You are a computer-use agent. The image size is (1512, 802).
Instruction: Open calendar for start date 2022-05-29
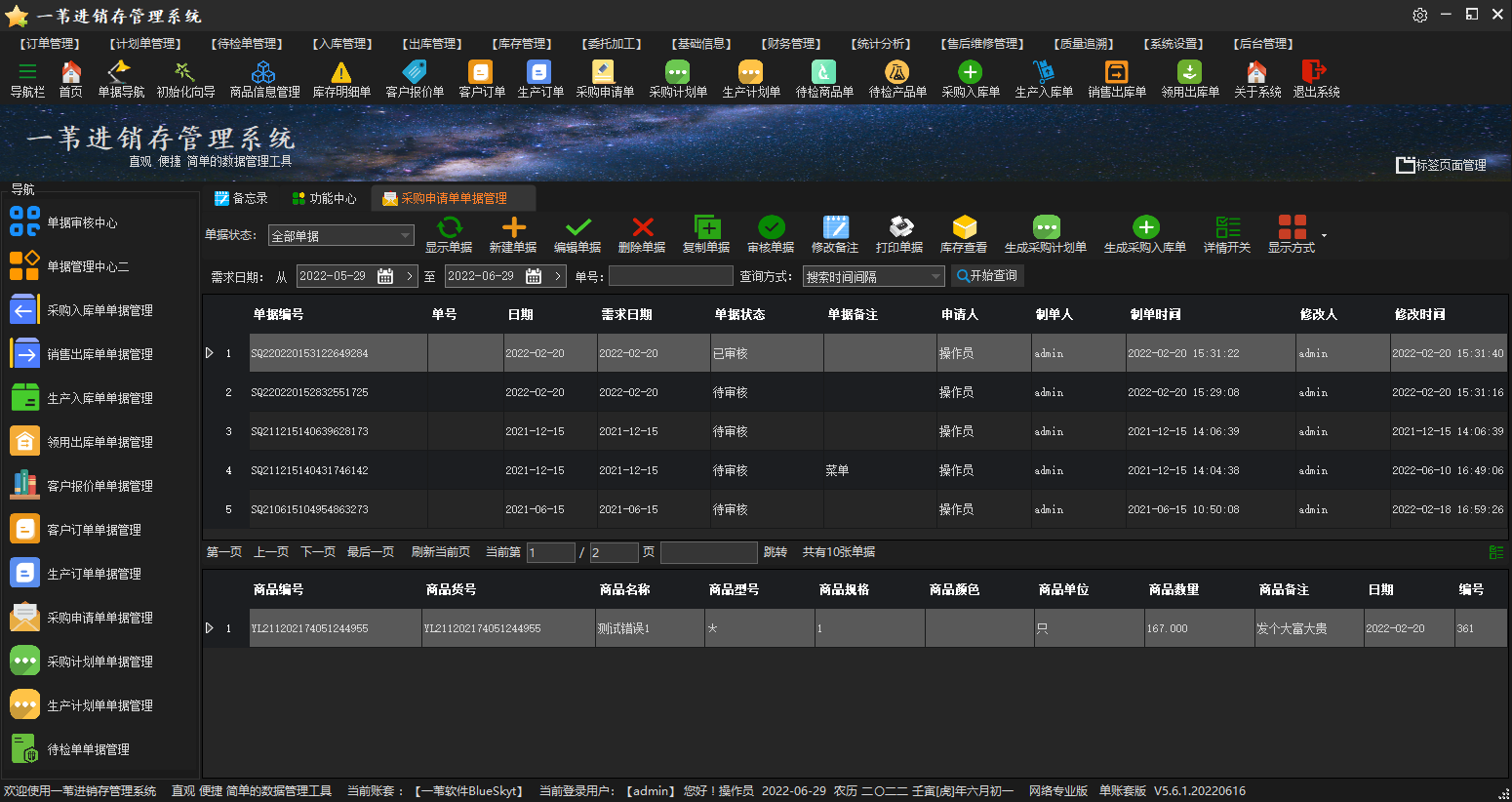[385, 276]
